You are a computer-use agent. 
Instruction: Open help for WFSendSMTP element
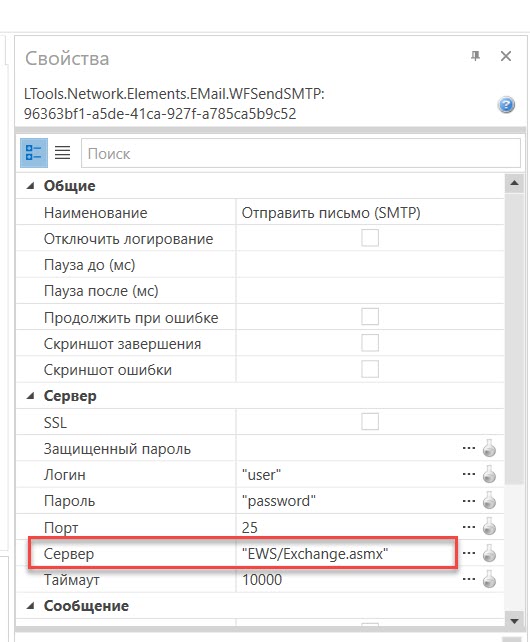click(x=506, y=105)
